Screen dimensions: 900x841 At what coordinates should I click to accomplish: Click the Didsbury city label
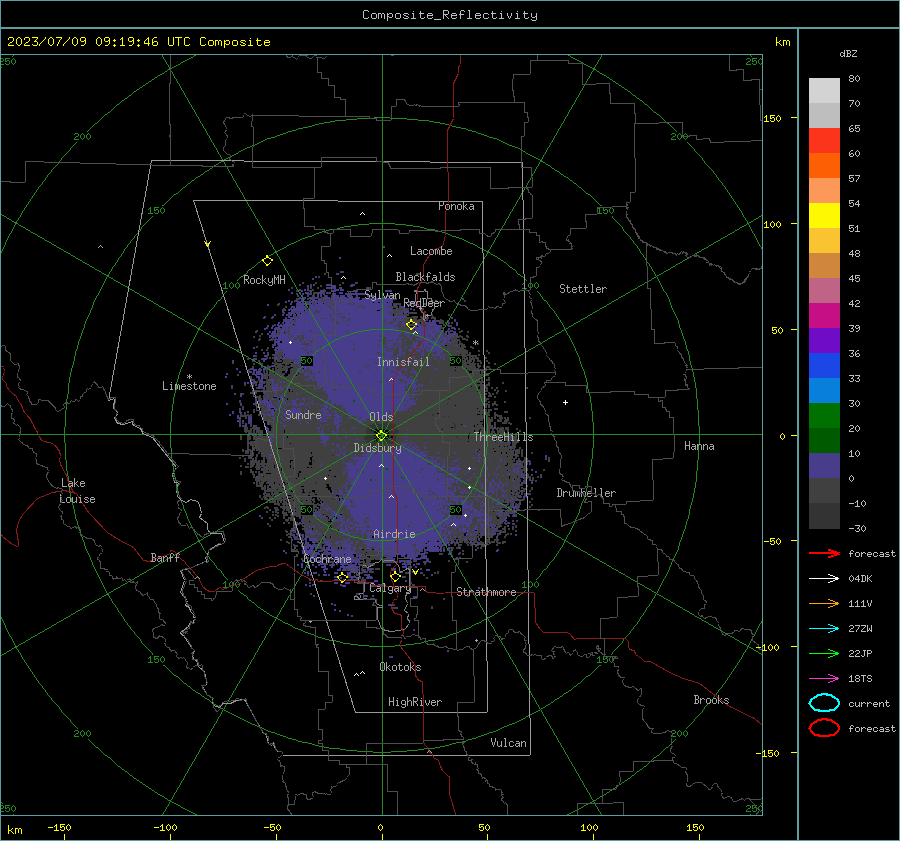pos(377,448)
